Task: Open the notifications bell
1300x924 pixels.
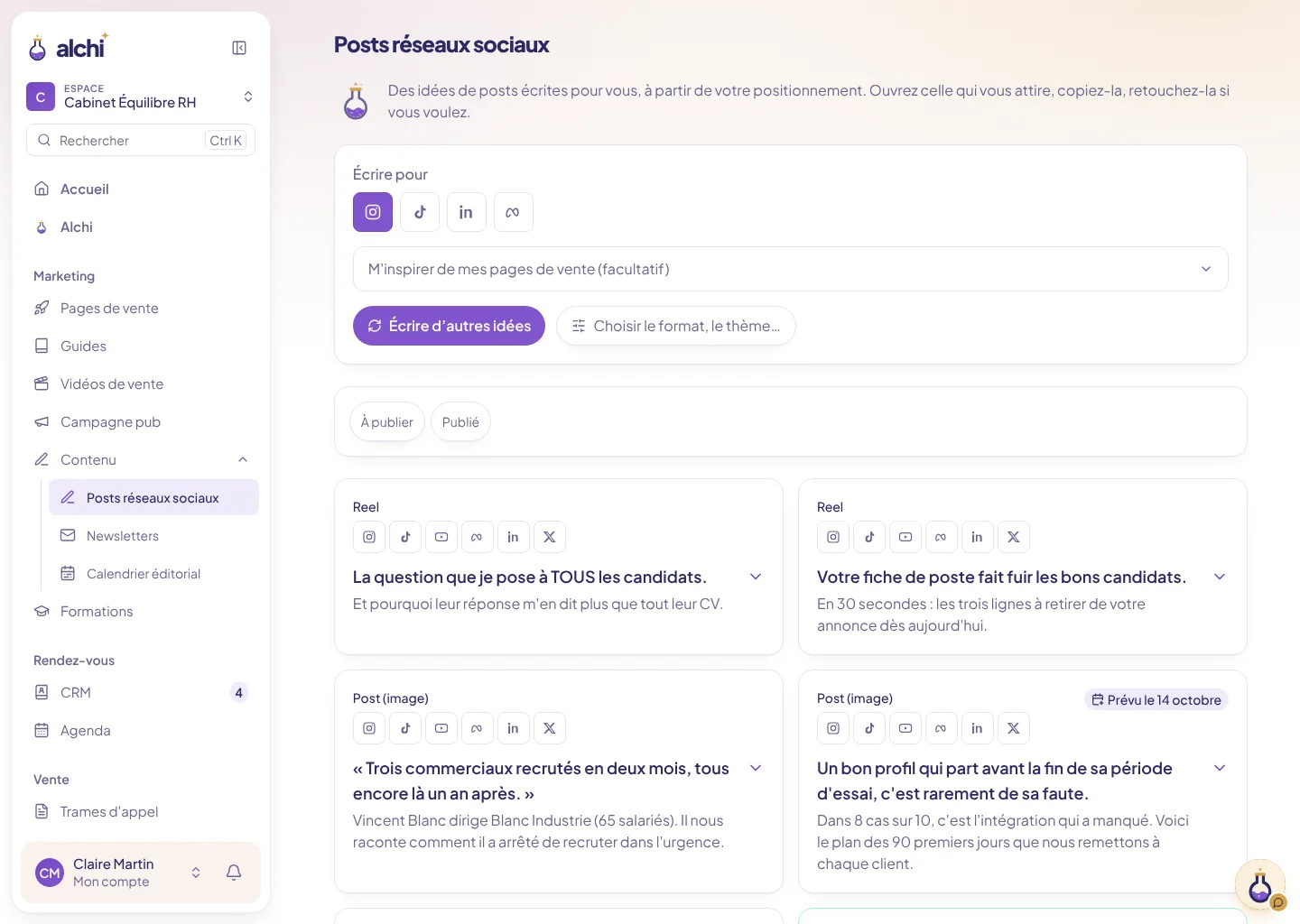Action: tap(234, 873)
